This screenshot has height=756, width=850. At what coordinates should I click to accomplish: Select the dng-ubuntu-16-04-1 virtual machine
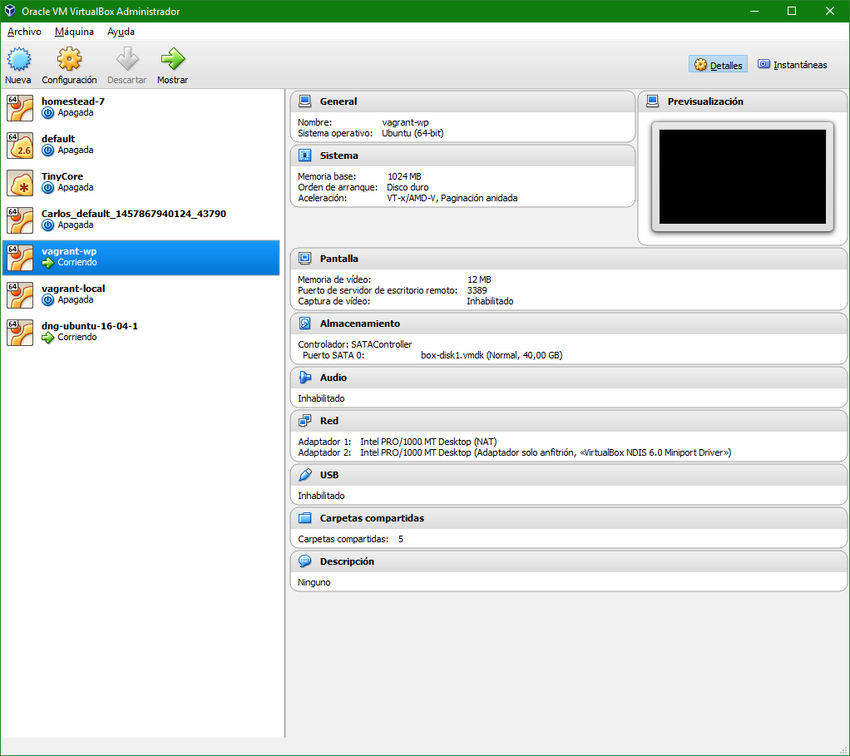pos(141,332)
